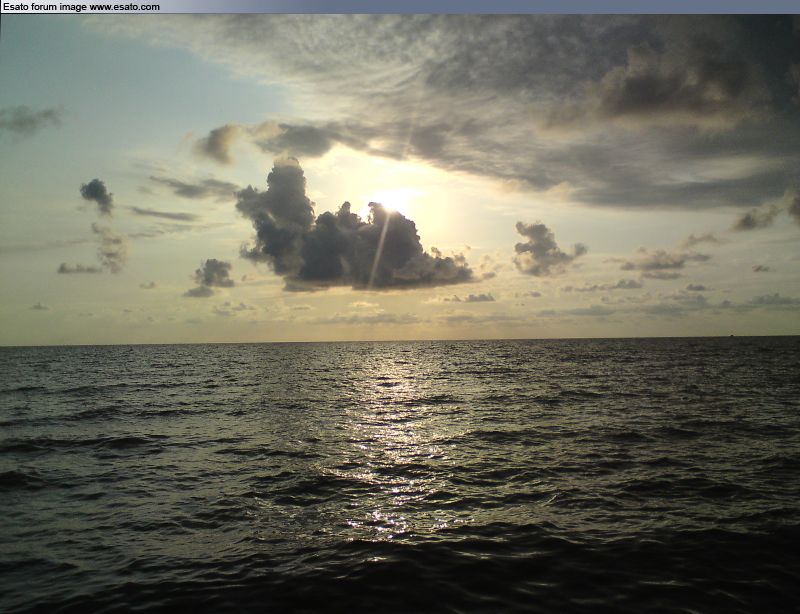
Task: Click the 'Esato forum image www.esato.com' caption text
Action: (x=82, y=7)
